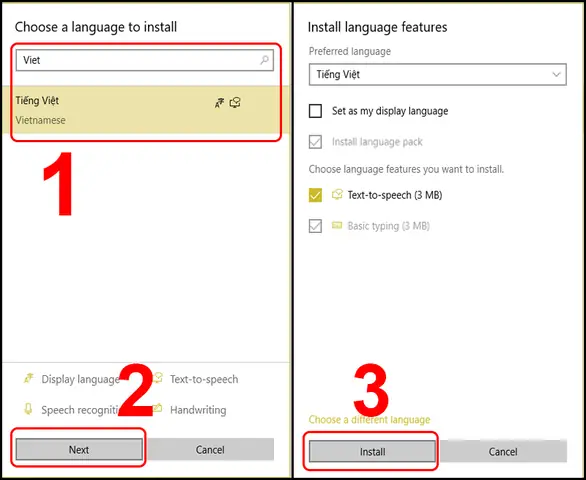Uncheck the Text-to-speech (3 MB) checkbox
Screen dimensions: 586x480
pos(315,195)
